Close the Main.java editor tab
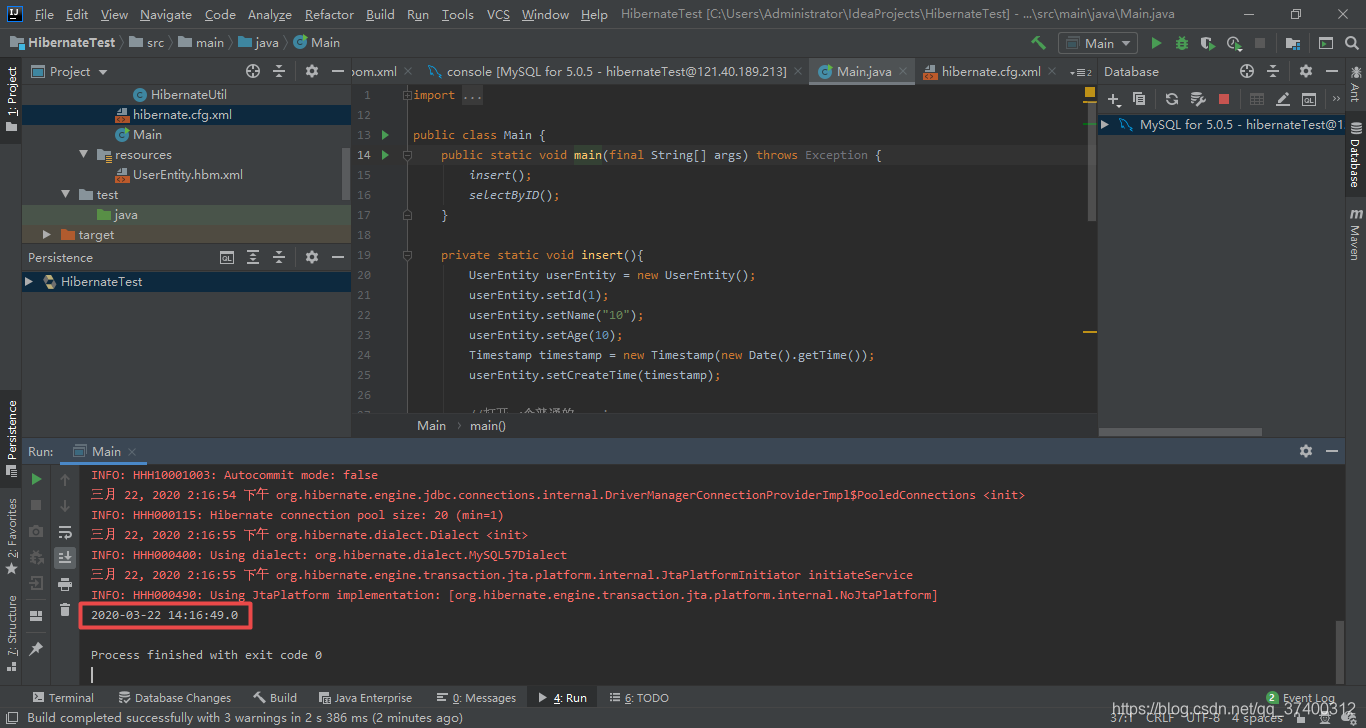The image size is (1366, 728). (902, 72)
